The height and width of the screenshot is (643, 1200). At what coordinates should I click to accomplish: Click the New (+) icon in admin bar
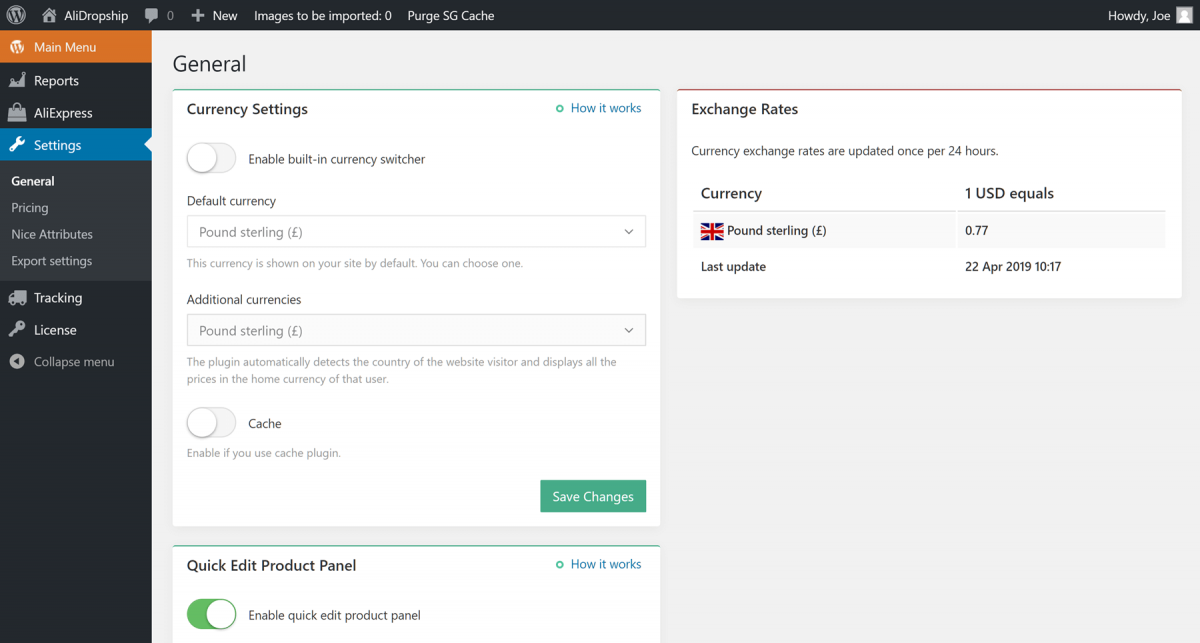click(x=200, y=15)
